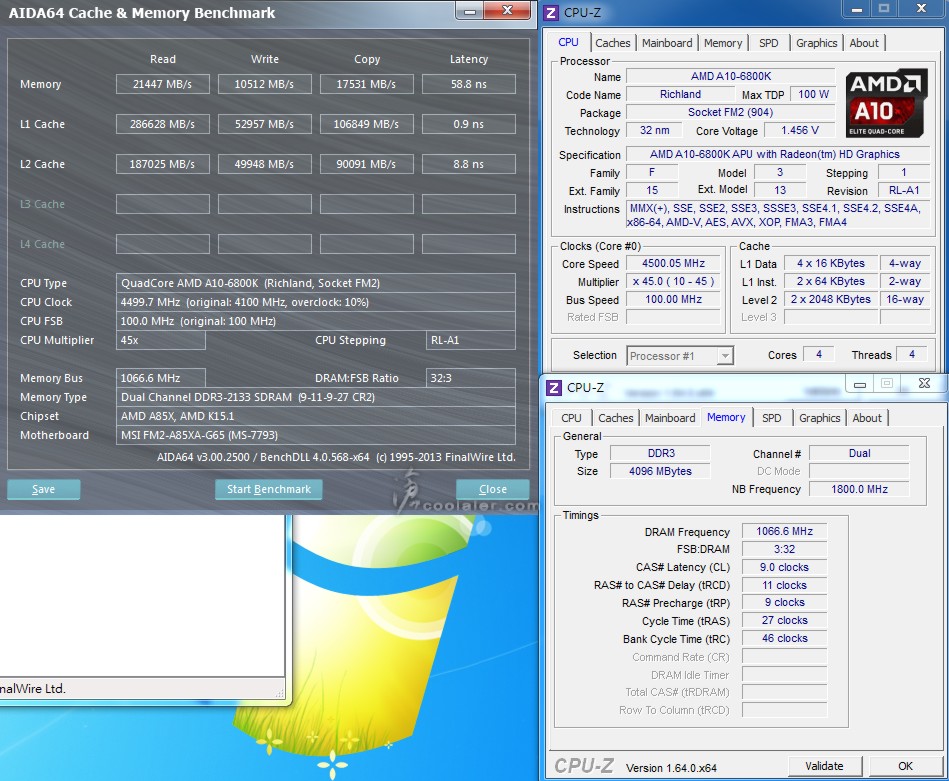
Task: Click DRAM Frequency value 1066.6 MHz in CPU-Z
Action: [x=784, y=532]
